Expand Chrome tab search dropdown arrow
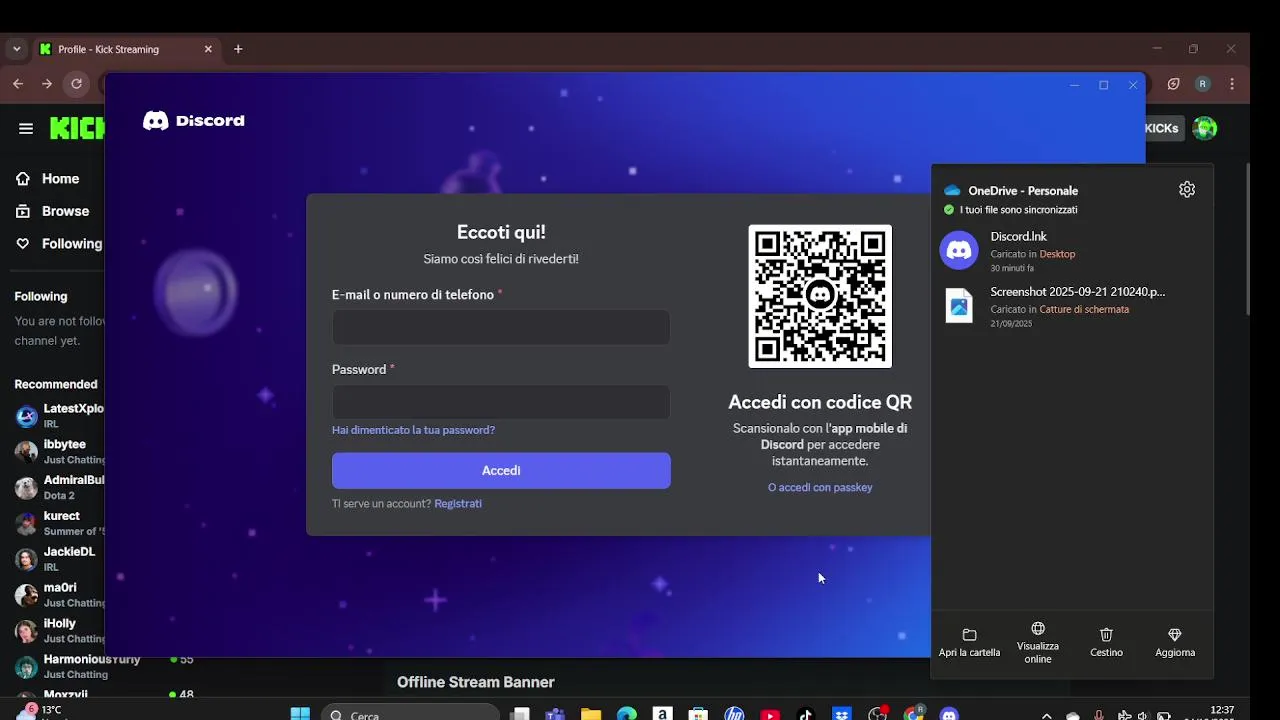 (16, 49)
